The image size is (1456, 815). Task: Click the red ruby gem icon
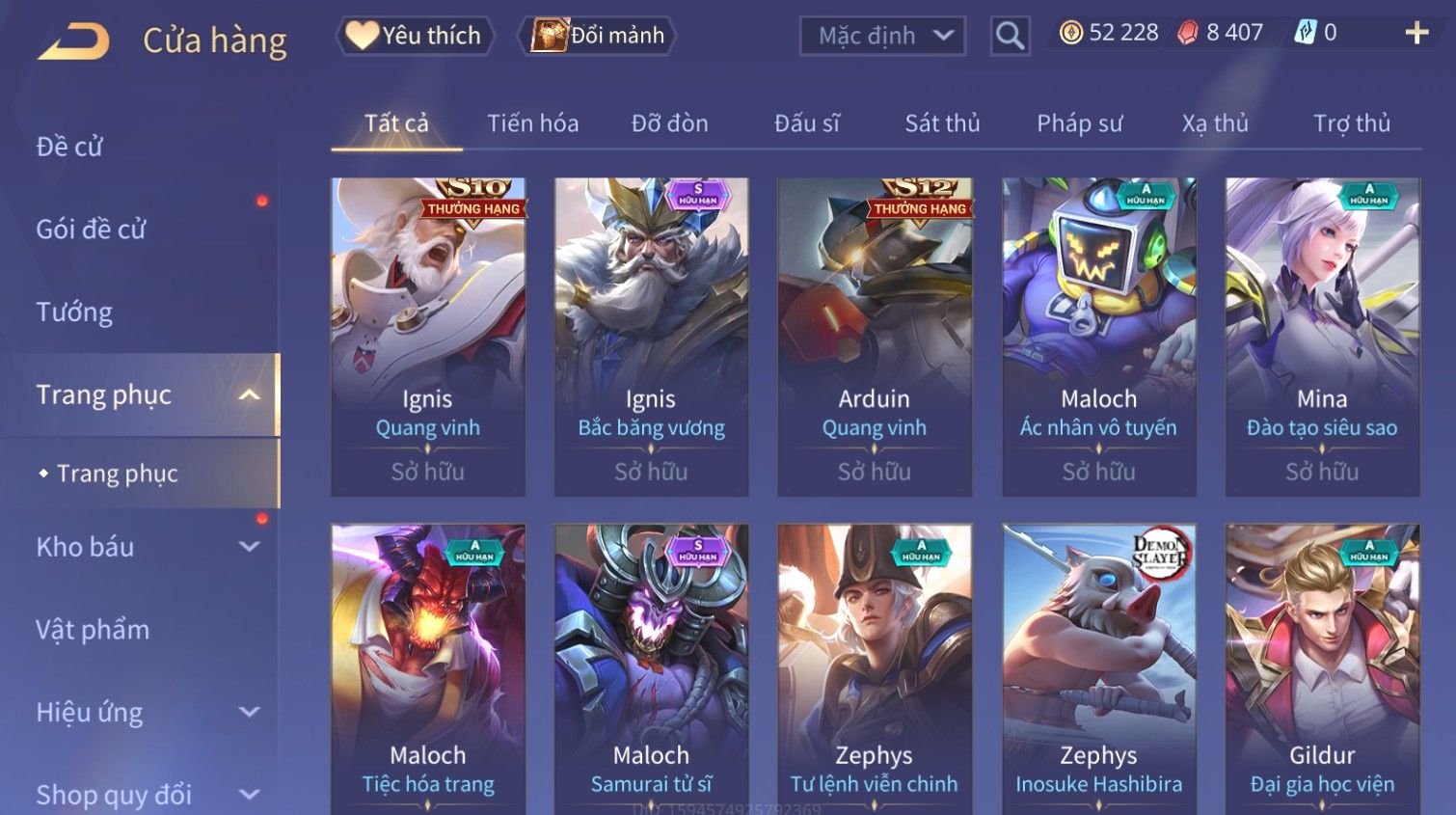(1188, 33)
